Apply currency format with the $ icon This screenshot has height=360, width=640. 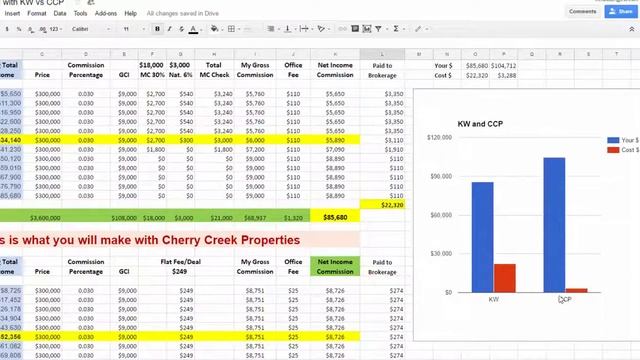(7, 29)
